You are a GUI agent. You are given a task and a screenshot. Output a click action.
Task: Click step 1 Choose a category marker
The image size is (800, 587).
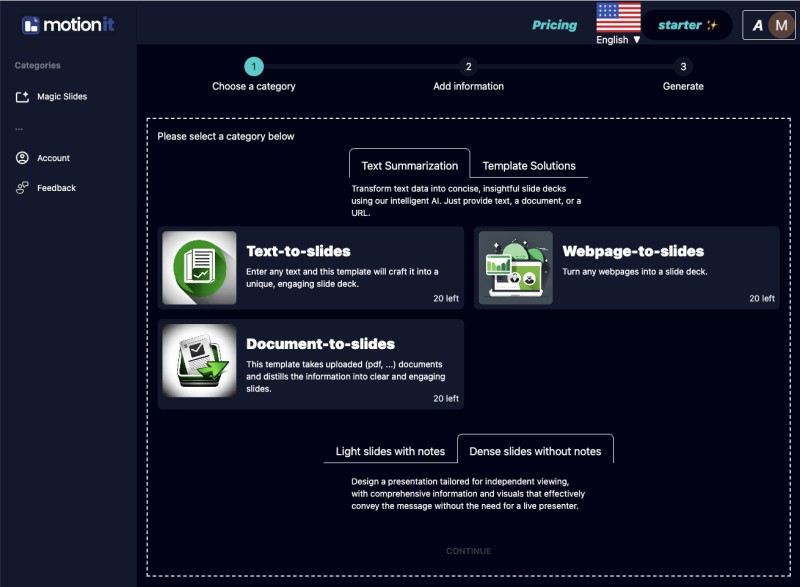pos(254,66)
